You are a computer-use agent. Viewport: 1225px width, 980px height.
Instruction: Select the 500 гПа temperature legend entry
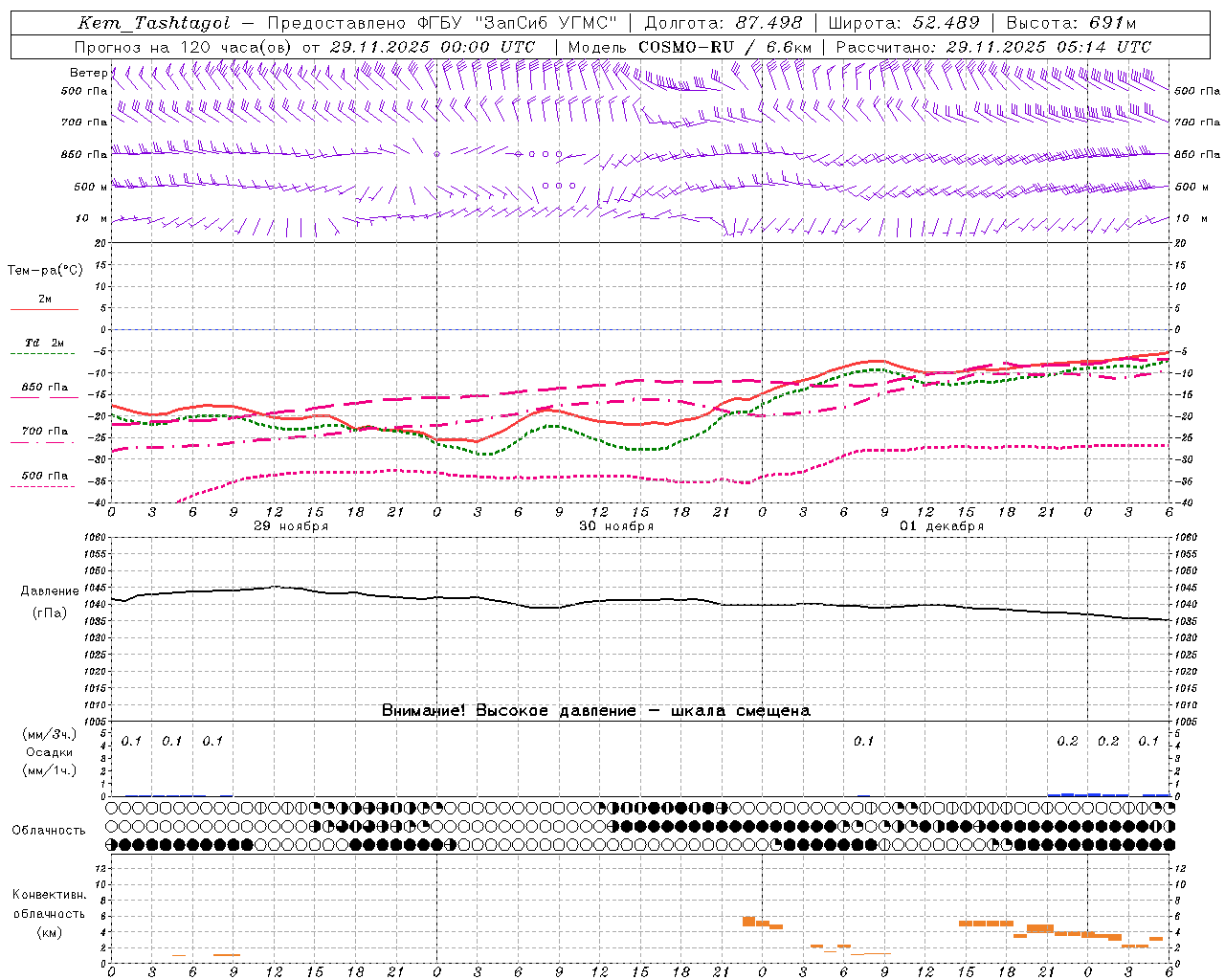click(x=44, y=476)
